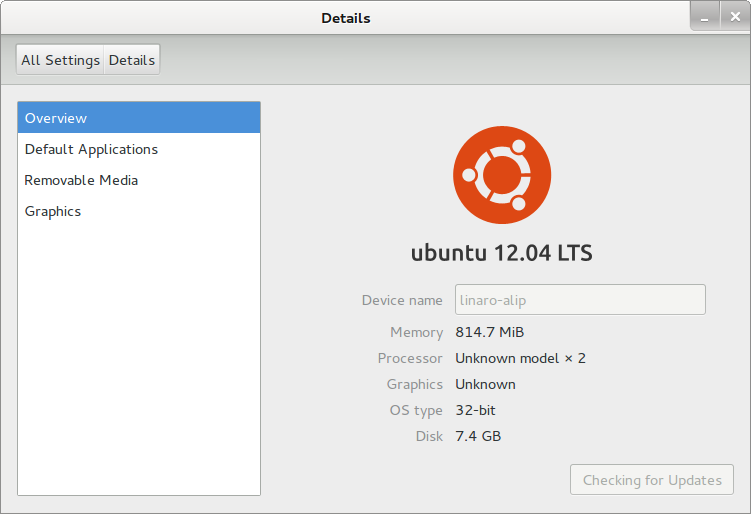Screen dimensions: 751x514
Task: Open Default Applications section
Action: click(x=139, y=149)
